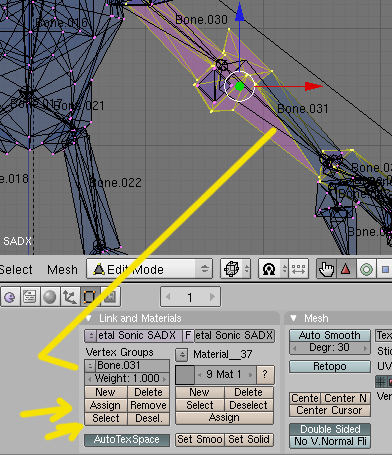Click Deselect in the material column
Viewport: 392px width, 455px height.
249,405
